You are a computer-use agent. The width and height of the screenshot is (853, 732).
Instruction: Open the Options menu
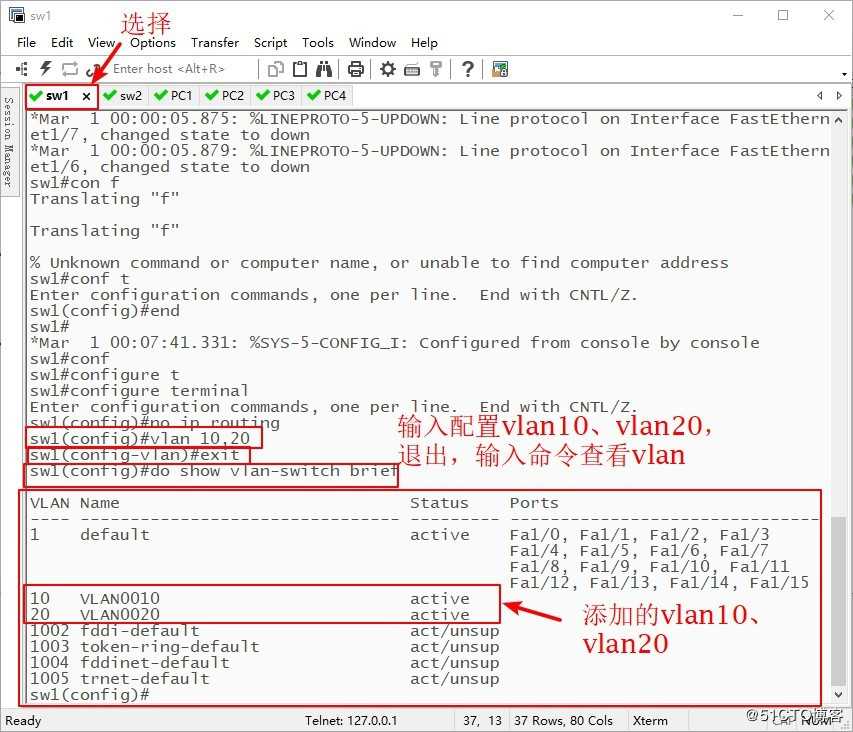tap(152, 42)
